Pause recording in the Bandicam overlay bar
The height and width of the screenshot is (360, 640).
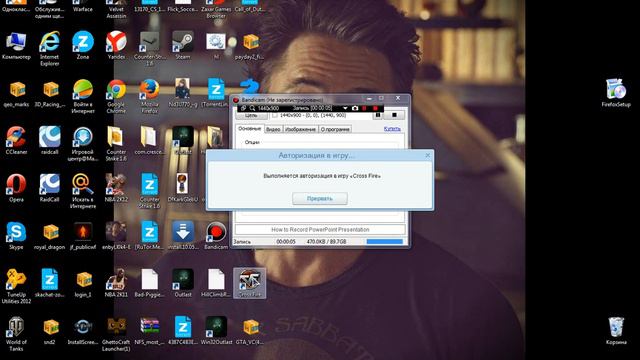(364, 108)
